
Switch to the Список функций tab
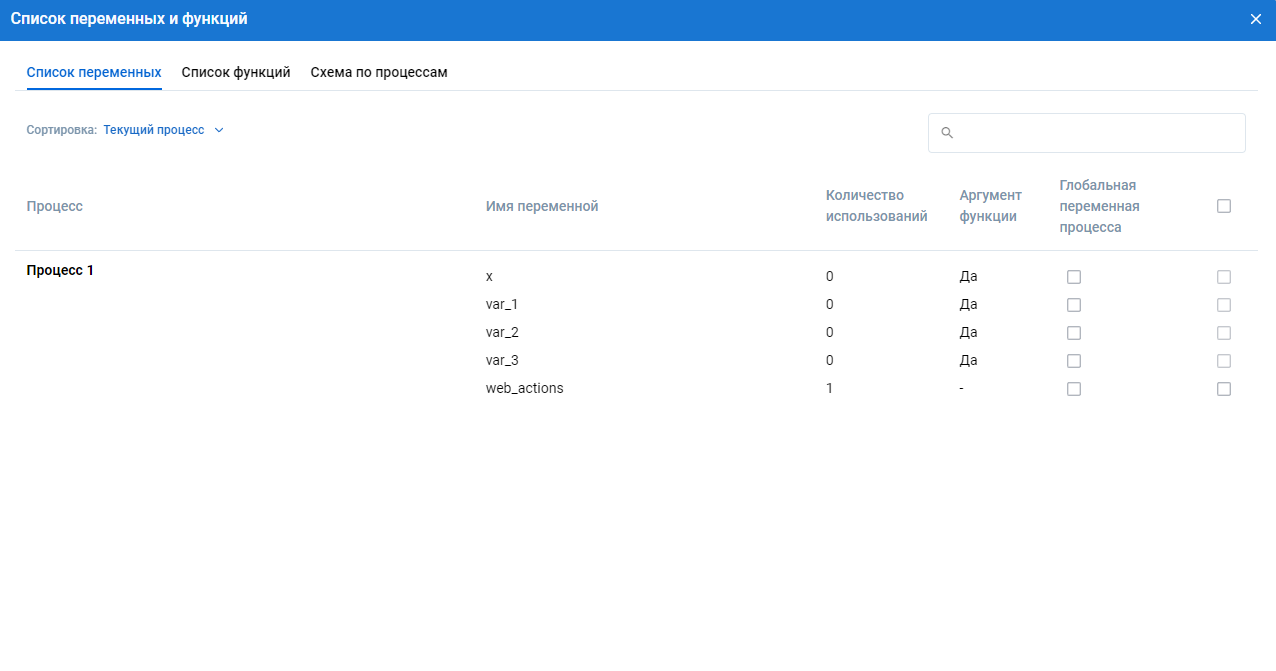coord(236,73)
